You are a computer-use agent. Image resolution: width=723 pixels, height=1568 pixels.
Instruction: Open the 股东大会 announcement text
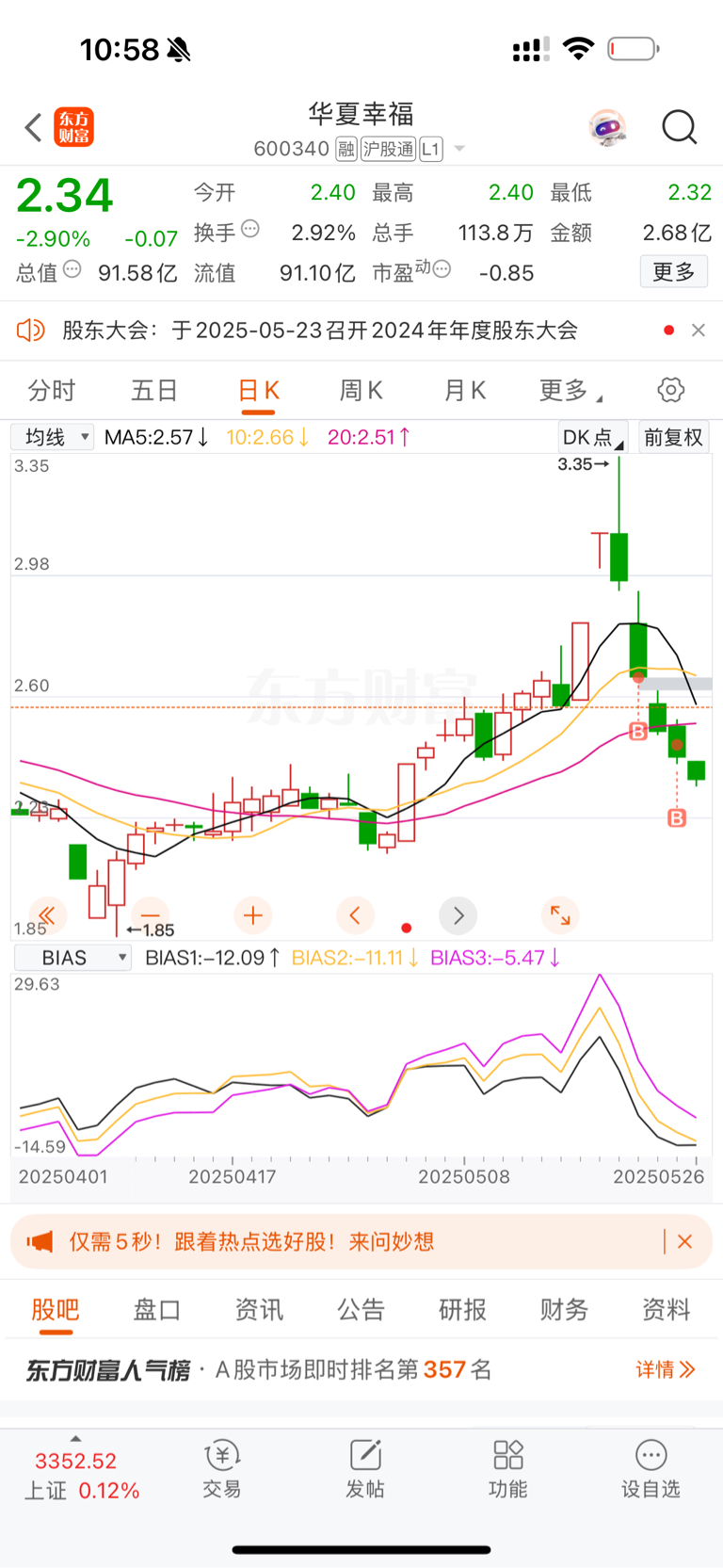point(320,331)
